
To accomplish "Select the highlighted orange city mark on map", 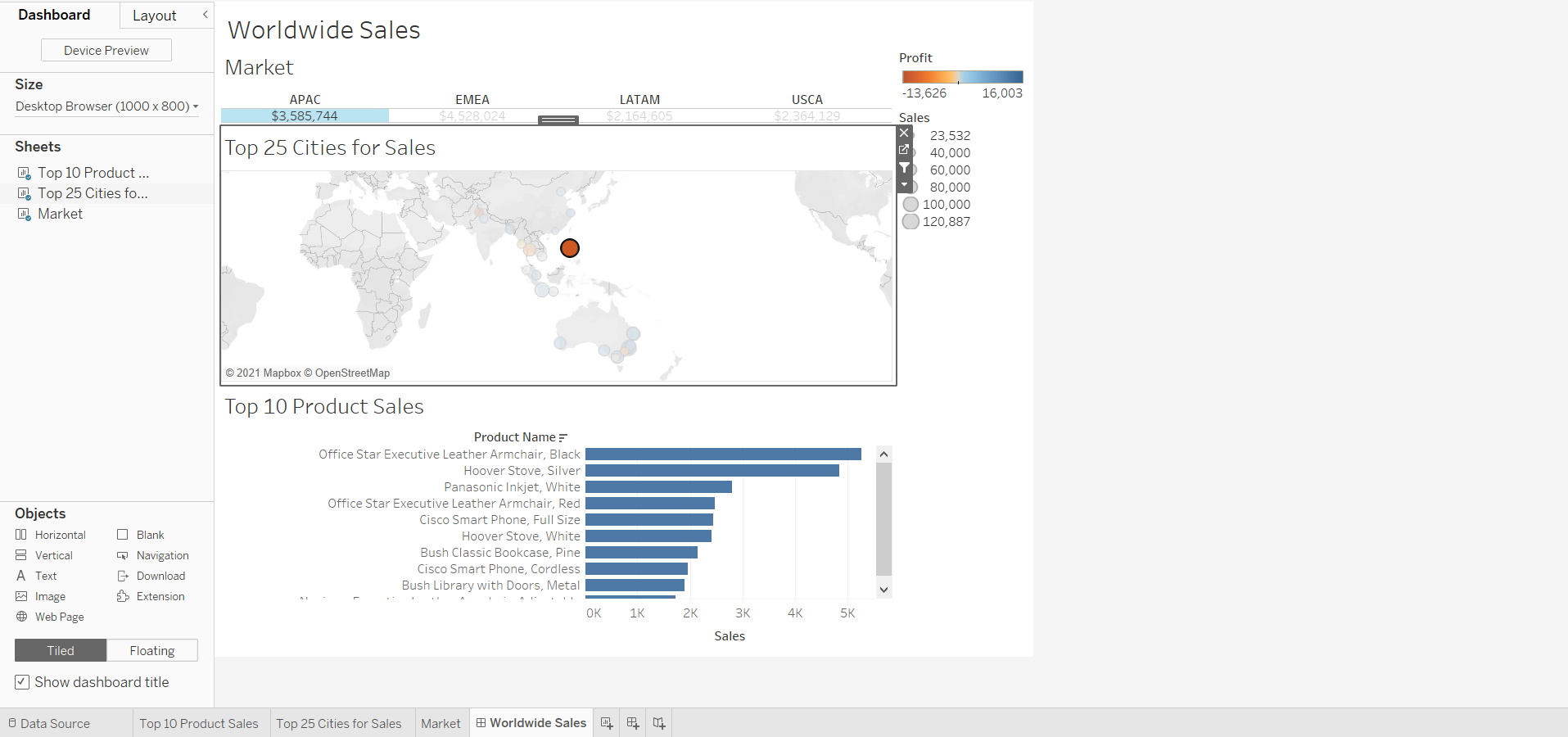I will pos(570,247).
